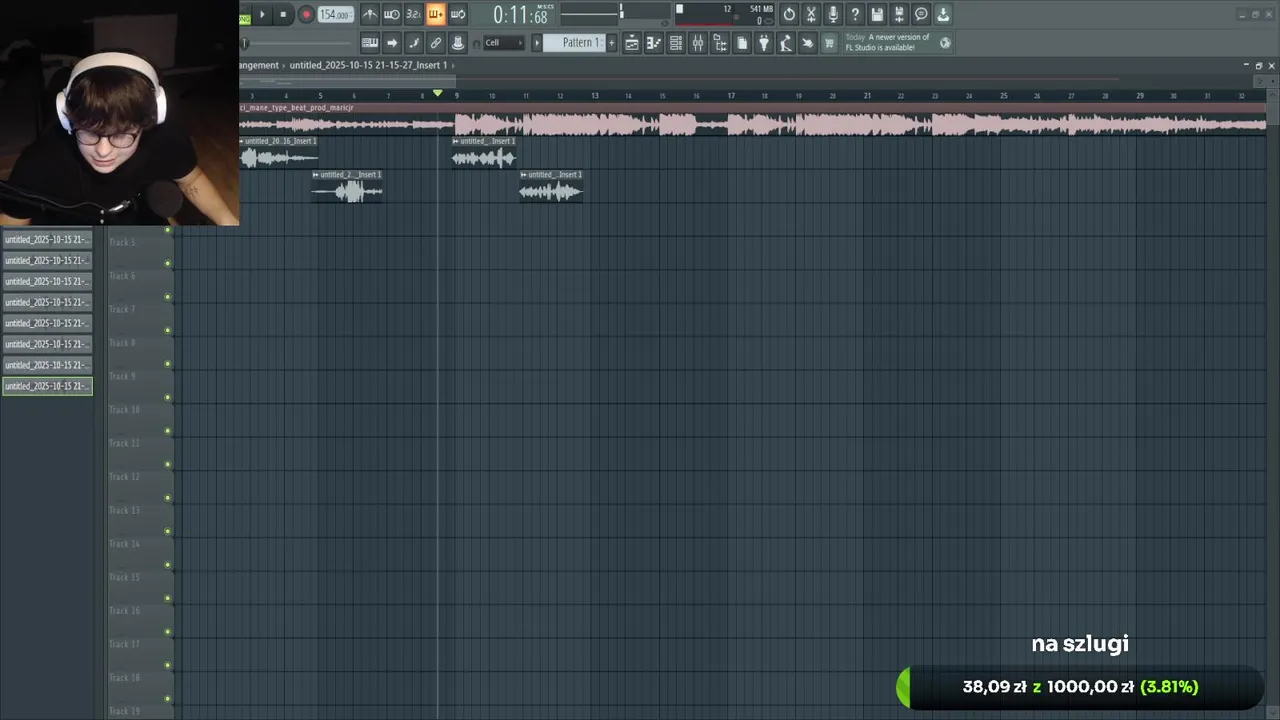This screenshot has height=720, width=1280.
Task: Disable the highlighted blend recording button
Action: [x=436, y=14]
